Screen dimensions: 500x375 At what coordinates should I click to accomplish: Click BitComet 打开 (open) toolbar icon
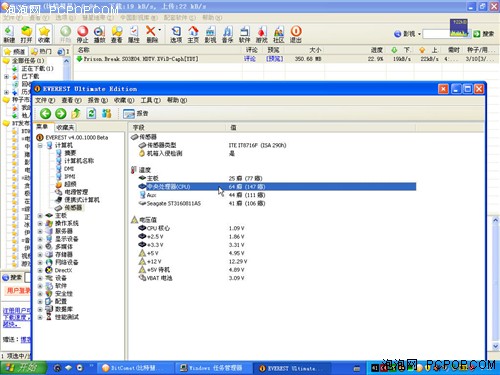pyautogui.click(x=26, y=34)
